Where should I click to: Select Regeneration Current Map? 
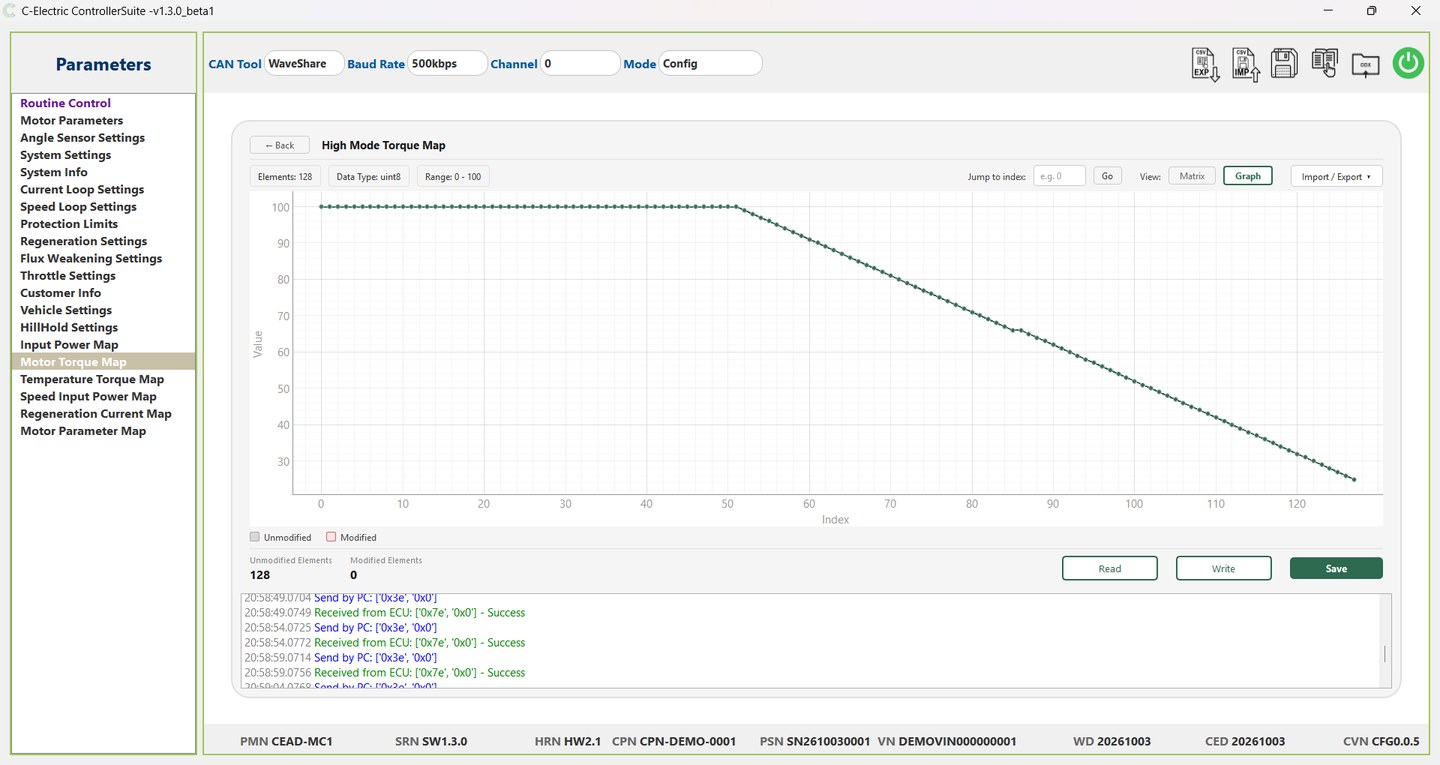click(x=96, y=414)
